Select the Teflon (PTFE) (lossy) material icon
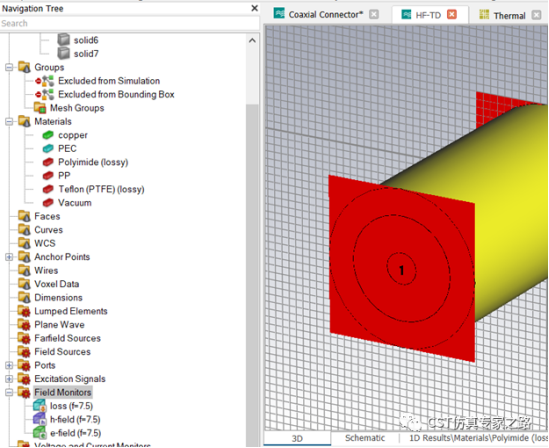 48,189
